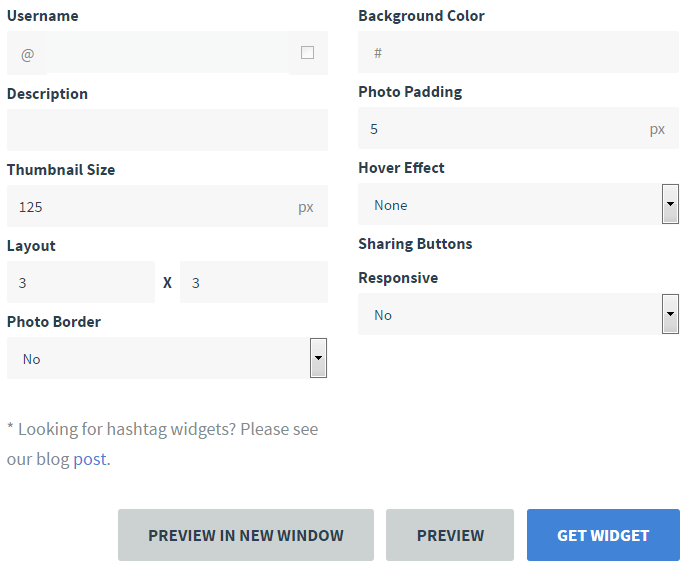Tick the checkbox beside the Username field

pyautogui.click(x=307, y=53)
